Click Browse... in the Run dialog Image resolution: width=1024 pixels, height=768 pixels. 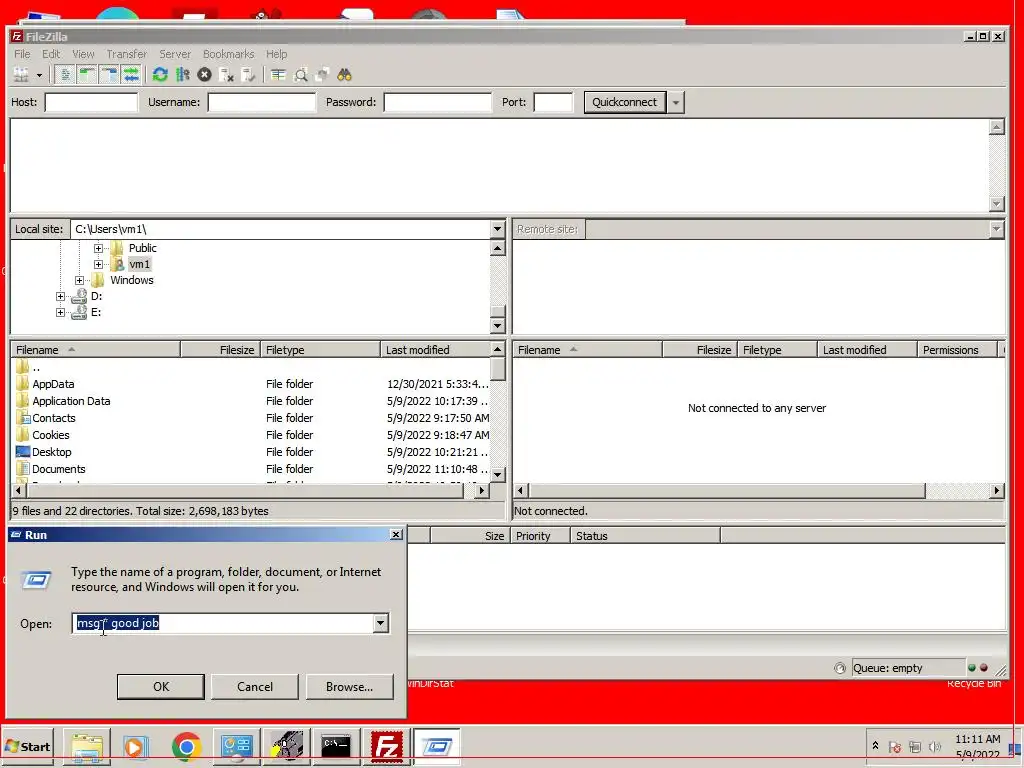pyautogui.click(x=349, y=687)
